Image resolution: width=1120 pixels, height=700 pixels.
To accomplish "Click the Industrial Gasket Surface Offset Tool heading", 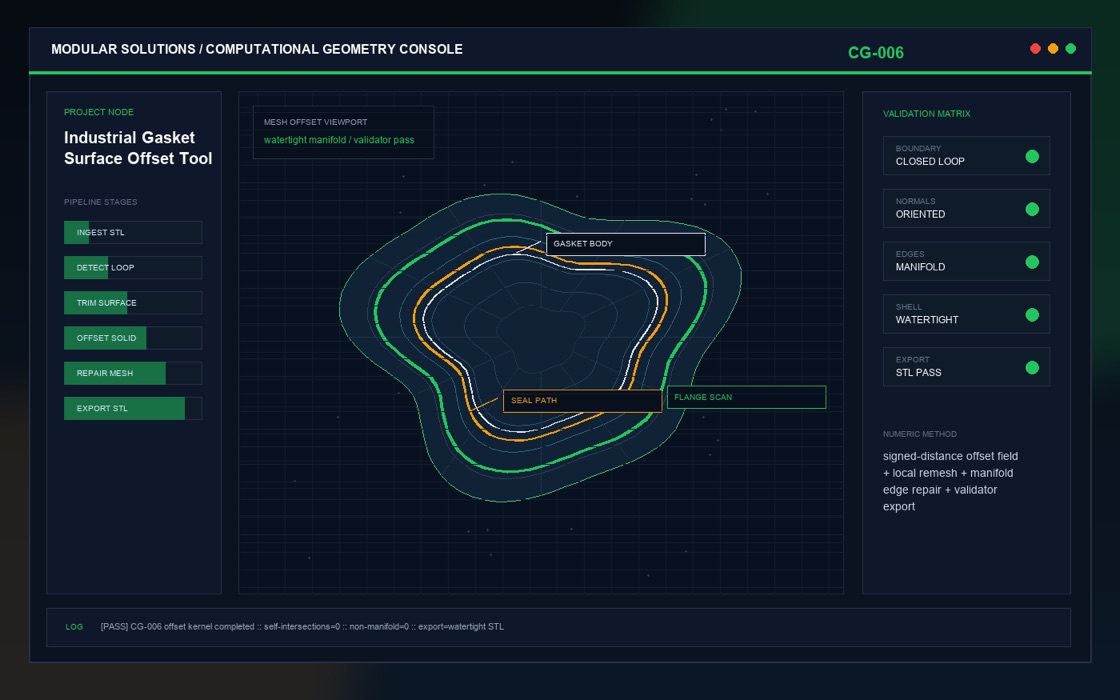I will coord(138,148).
